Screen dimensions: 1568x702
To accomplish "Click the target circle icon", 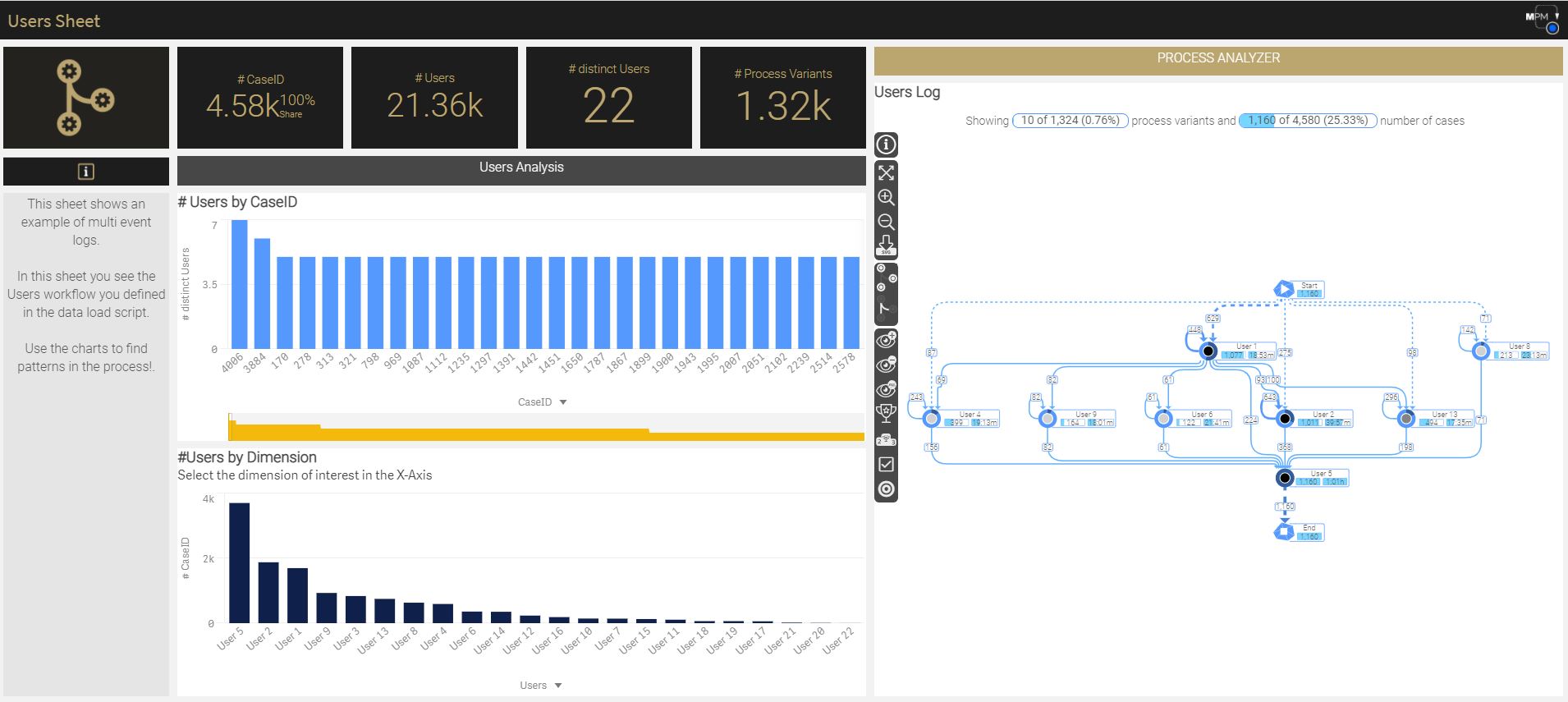I will (x=886, y=489).
